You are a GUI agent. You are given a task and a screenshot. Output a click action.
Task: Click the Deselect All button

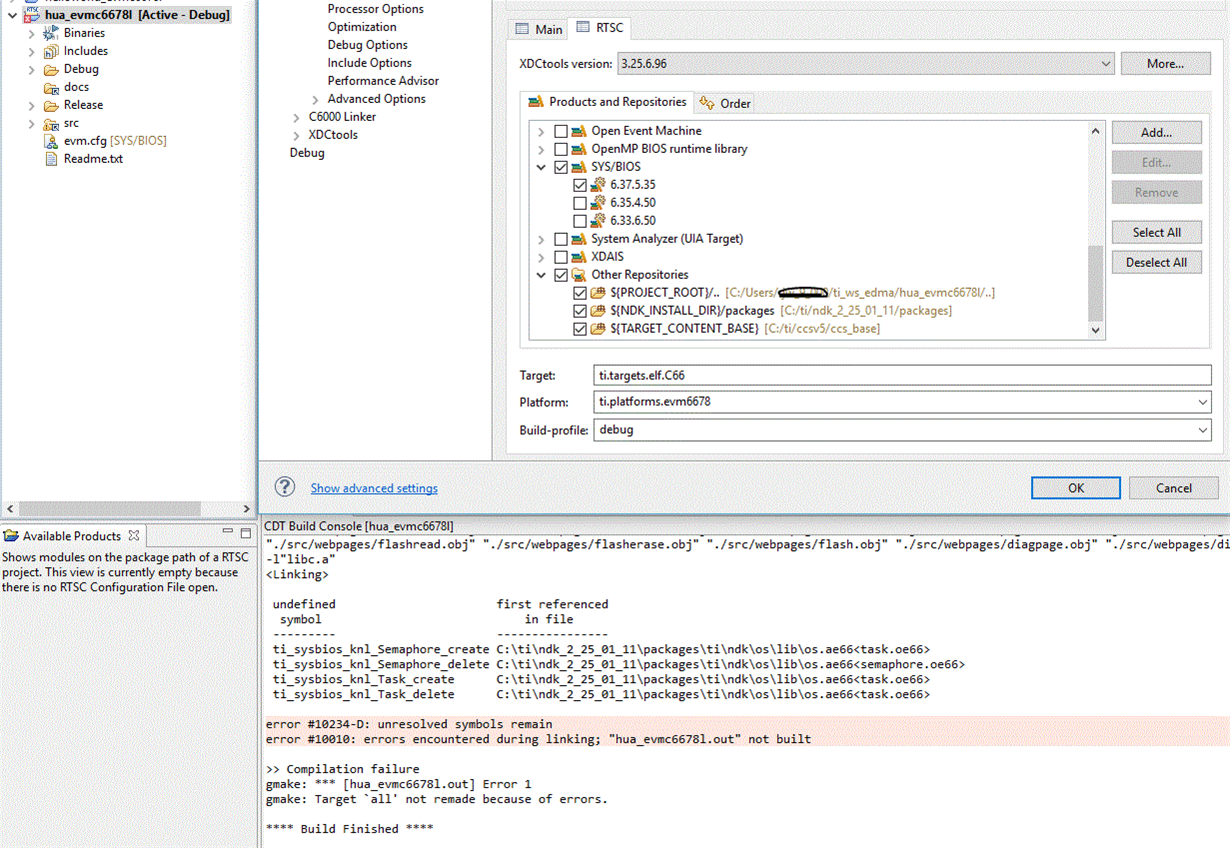click(1157, 262)
